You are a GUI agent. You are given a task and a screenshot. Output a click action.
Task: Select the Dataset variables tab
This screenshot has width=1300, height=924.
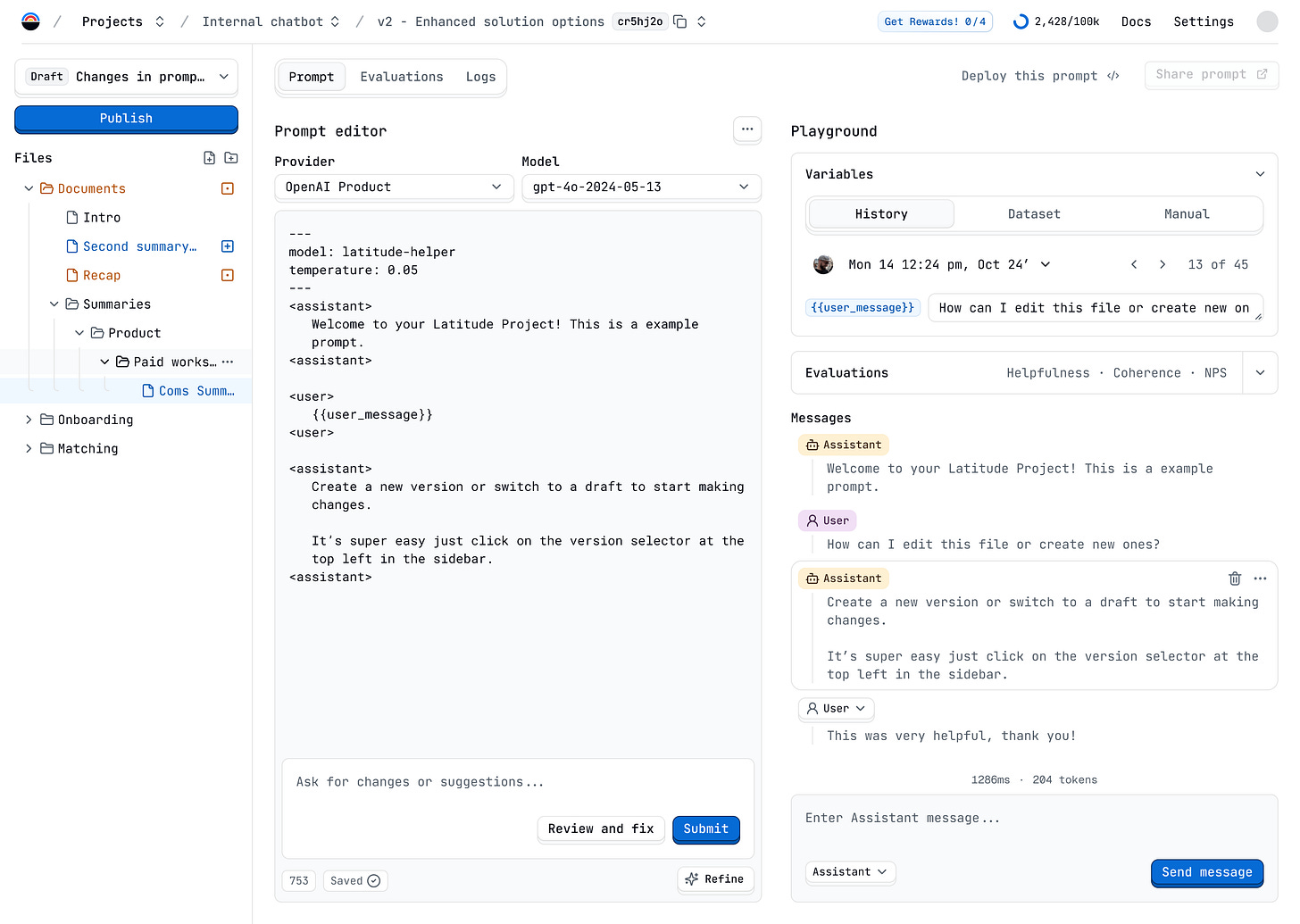[1034, 214]
